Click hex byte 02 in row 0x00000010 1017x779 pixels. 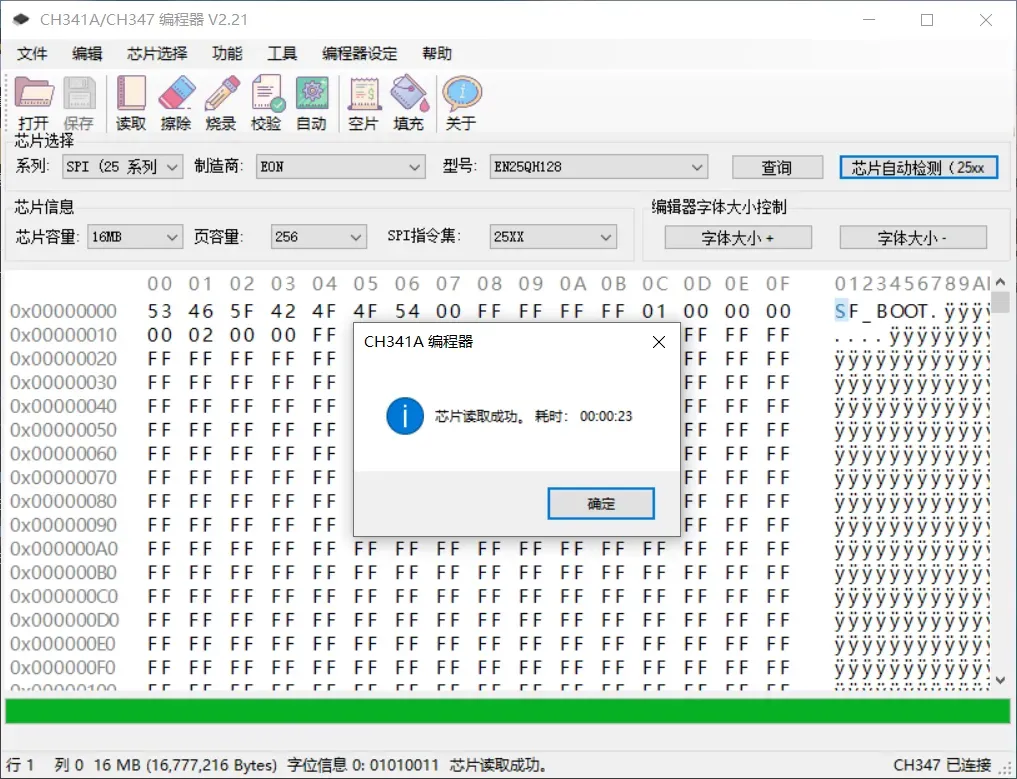[201, 335]
